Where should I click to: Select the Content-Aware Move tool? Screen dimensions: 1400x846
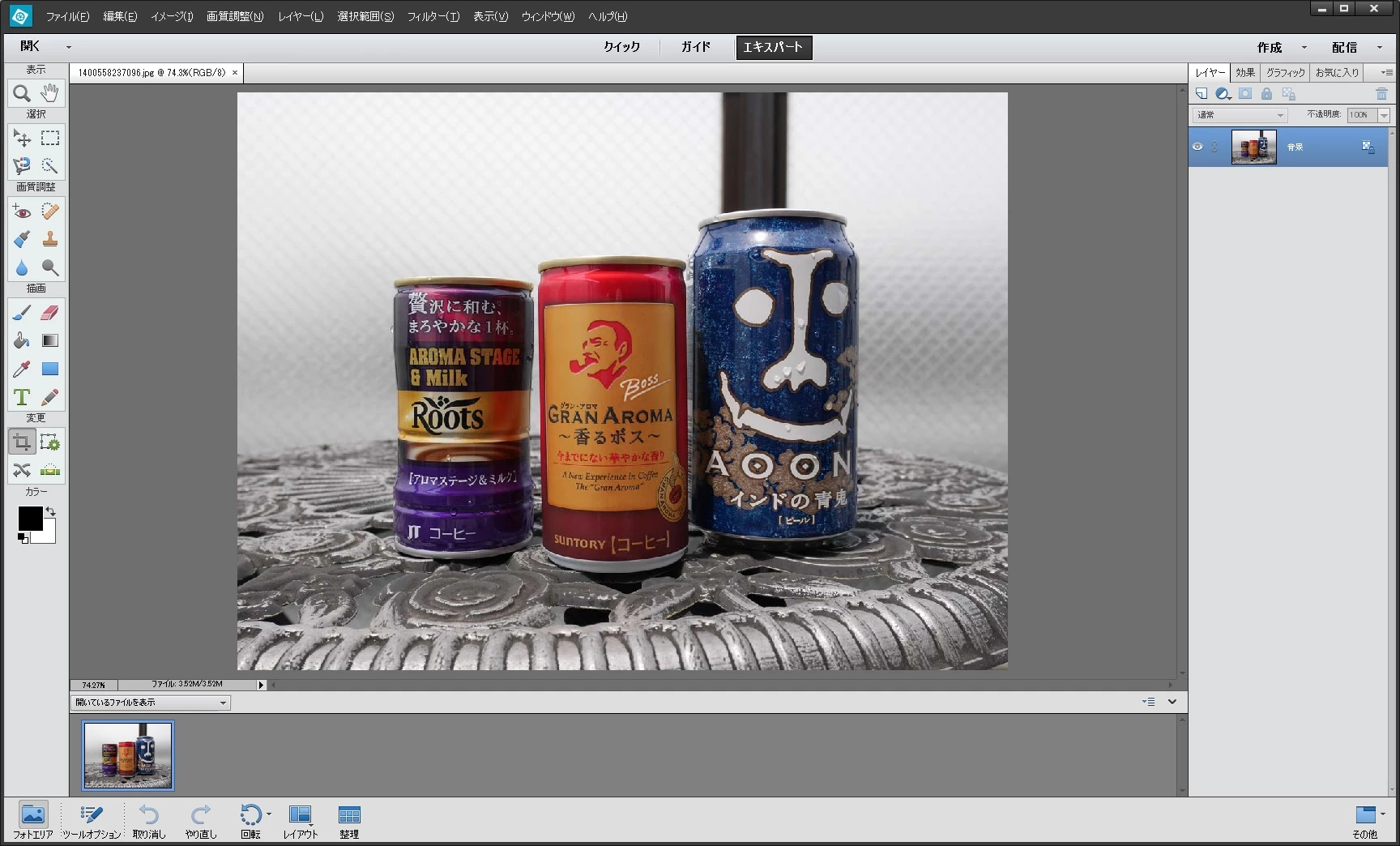click(x=22, y=470)
